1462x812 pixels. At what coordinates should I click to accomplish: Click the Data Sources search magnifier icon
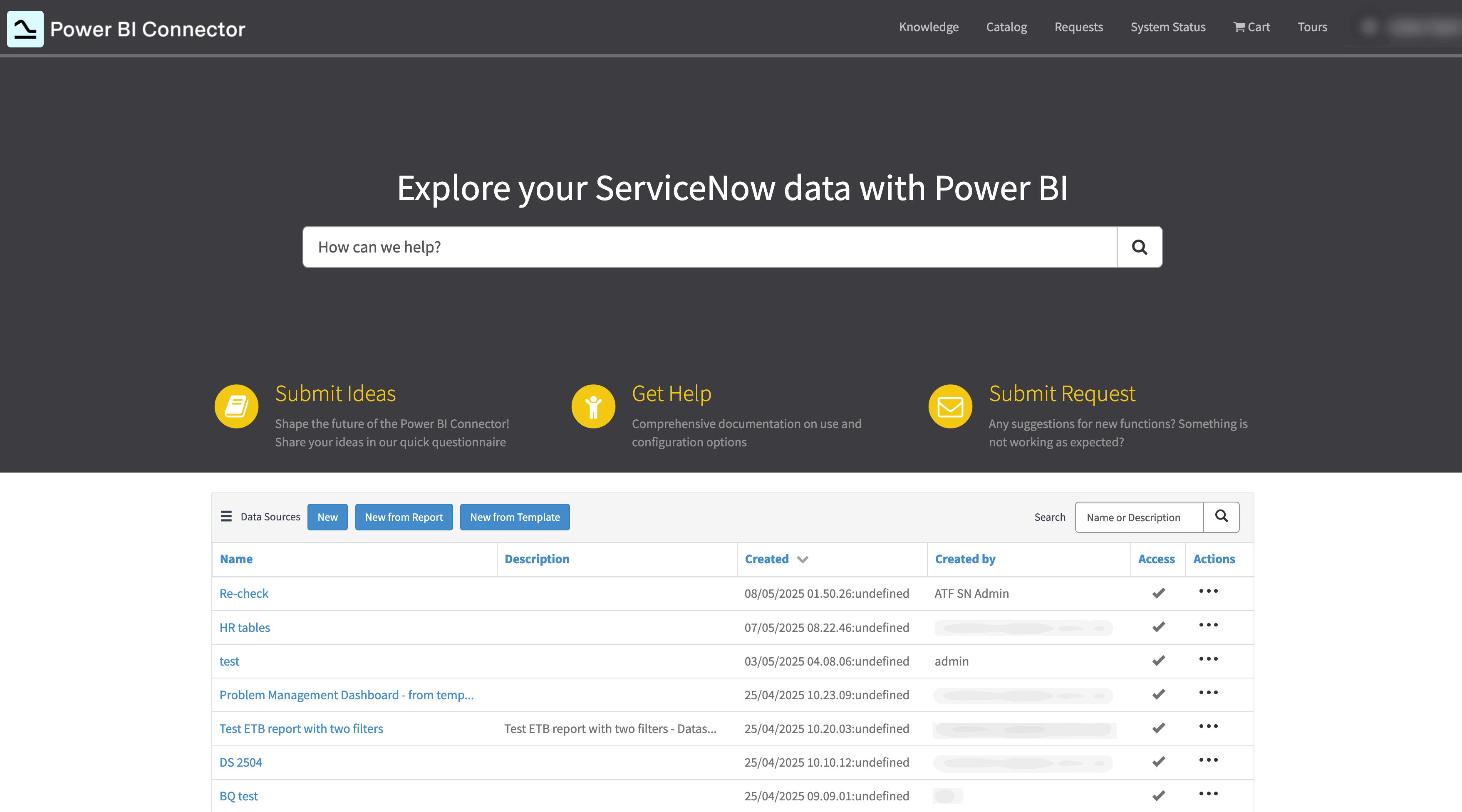tap(1222, 517)
